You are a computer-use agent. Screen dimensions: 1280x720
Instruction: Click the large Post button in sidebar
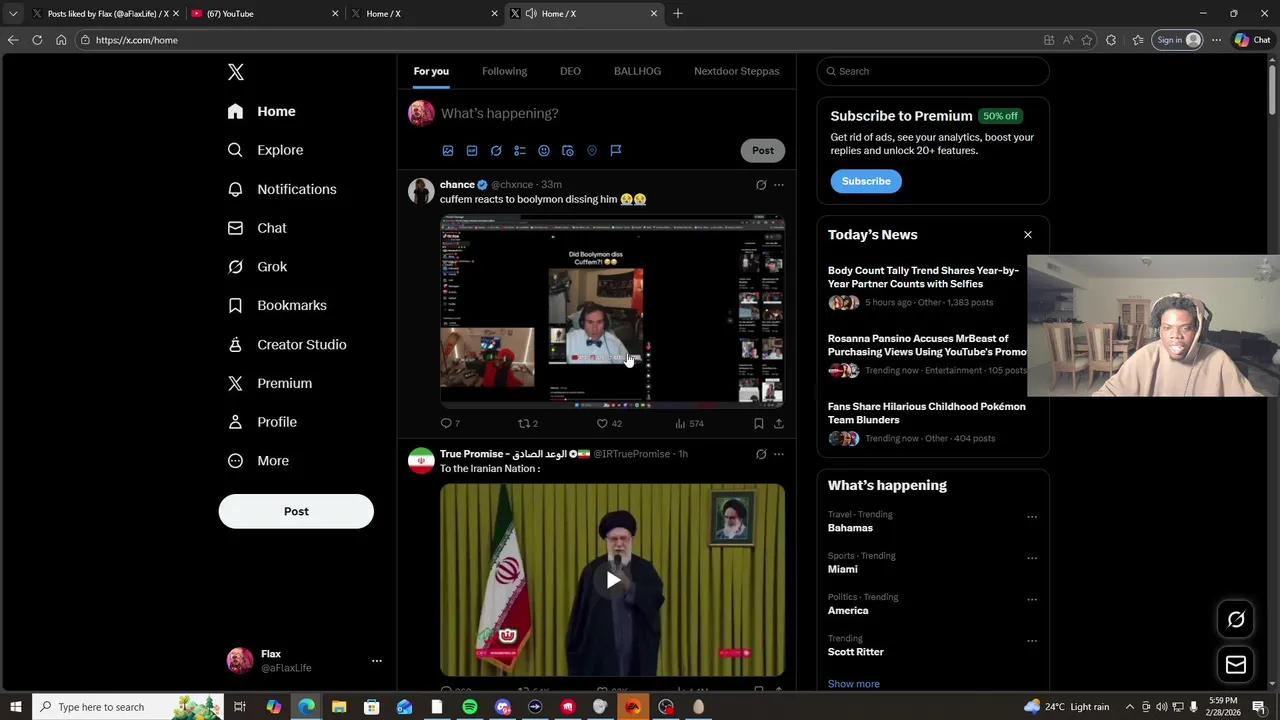pyautogui.click(x=296, y=511)
